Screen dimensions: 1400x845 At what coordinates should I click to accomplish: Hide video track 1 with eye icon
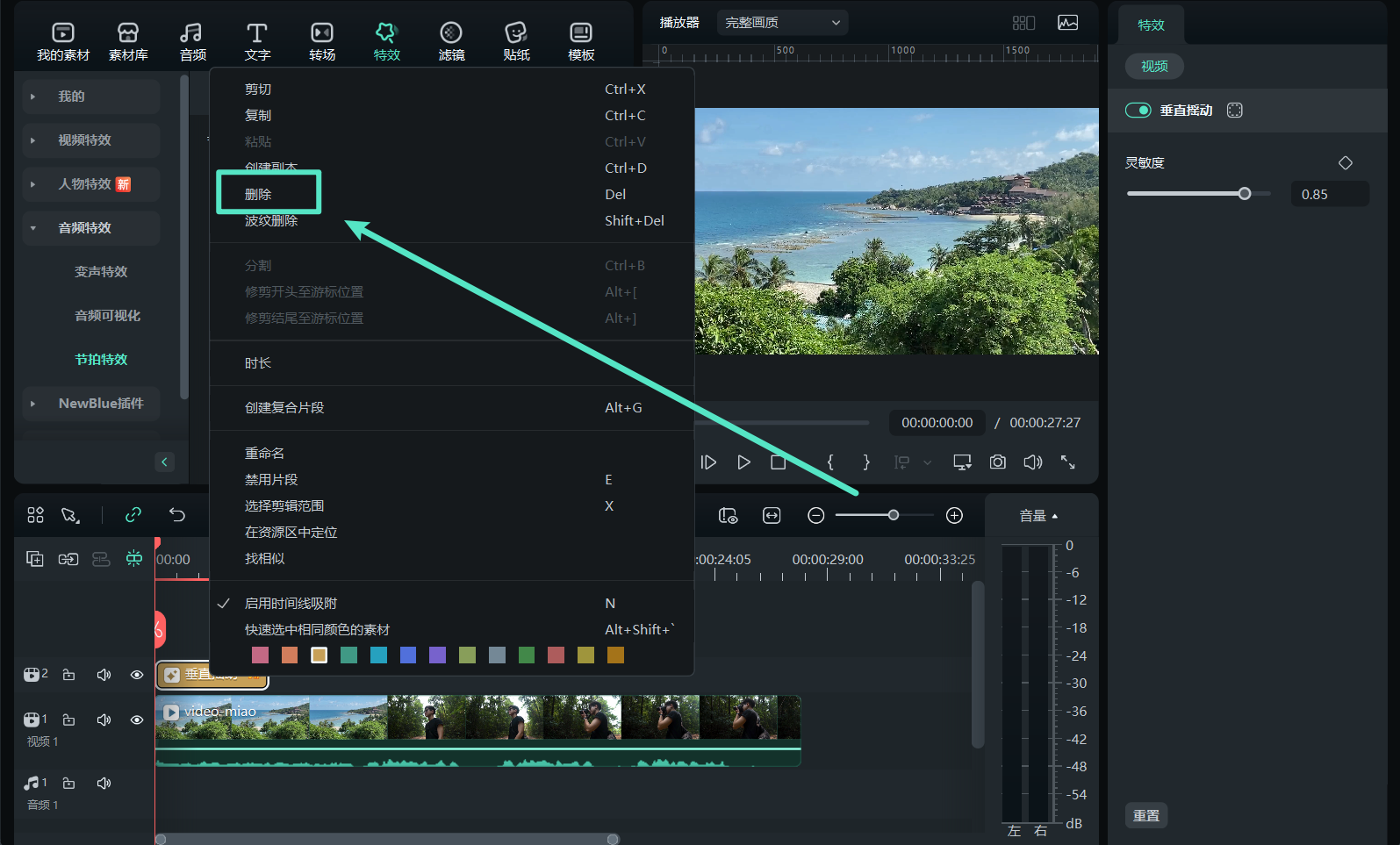137,720
